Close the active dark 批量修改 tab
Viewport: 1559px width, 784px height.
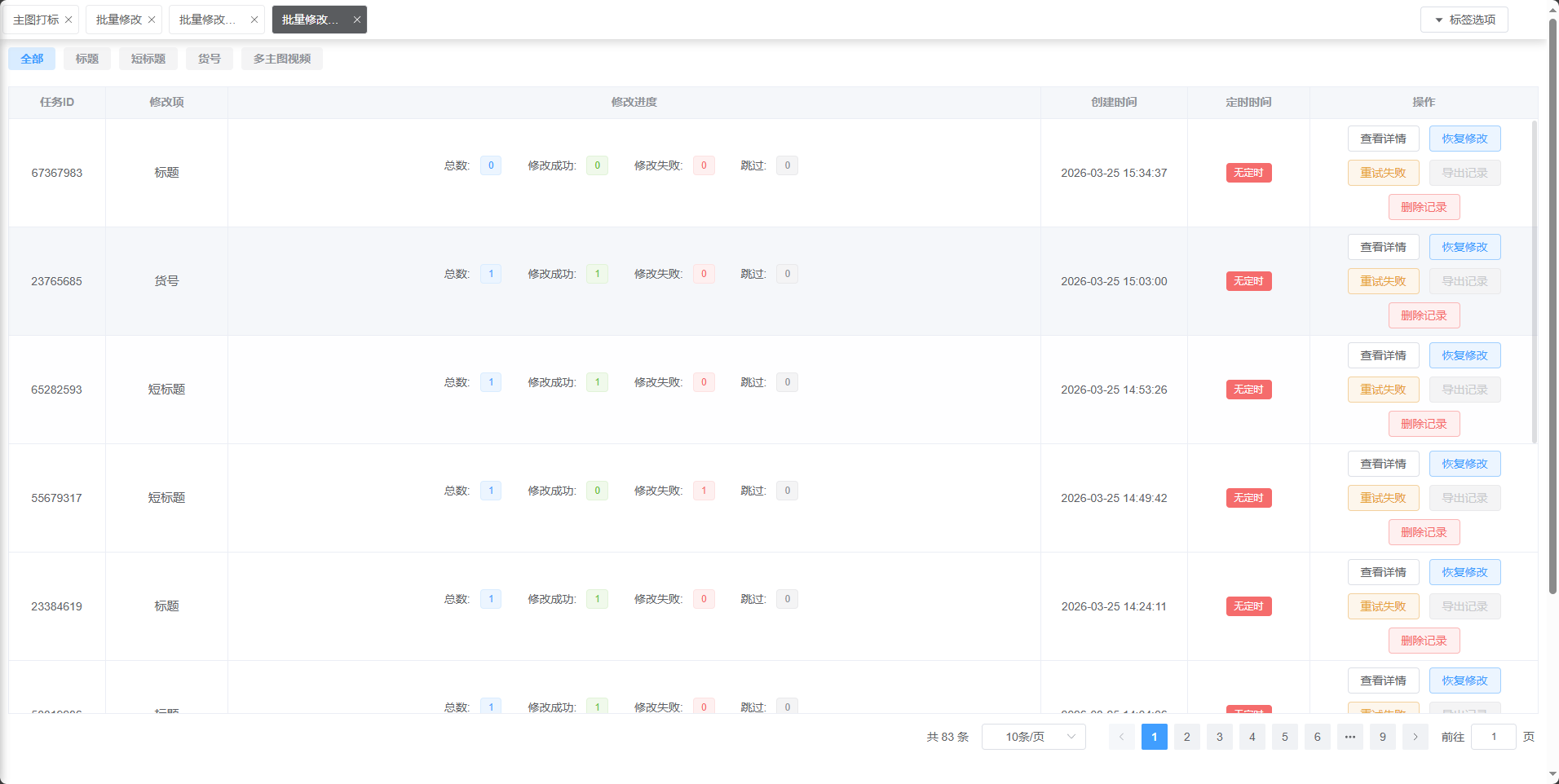pos(356,20)
